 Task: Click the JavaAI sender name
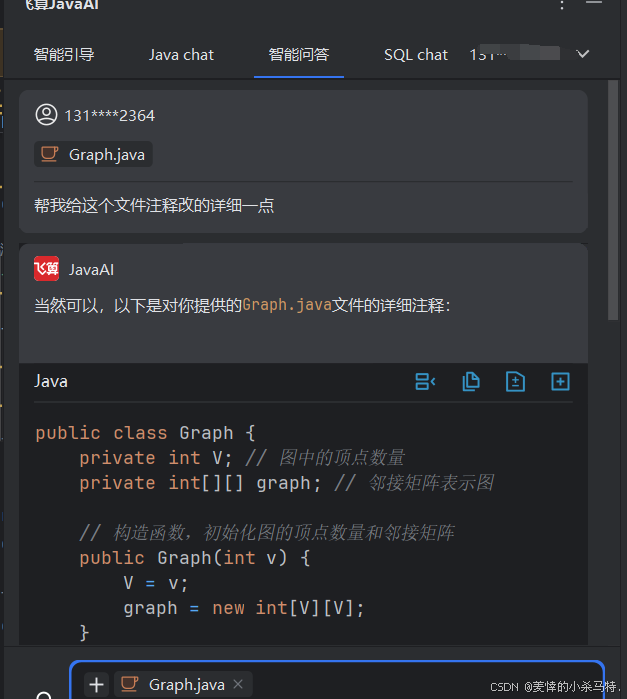coord(91,270)
